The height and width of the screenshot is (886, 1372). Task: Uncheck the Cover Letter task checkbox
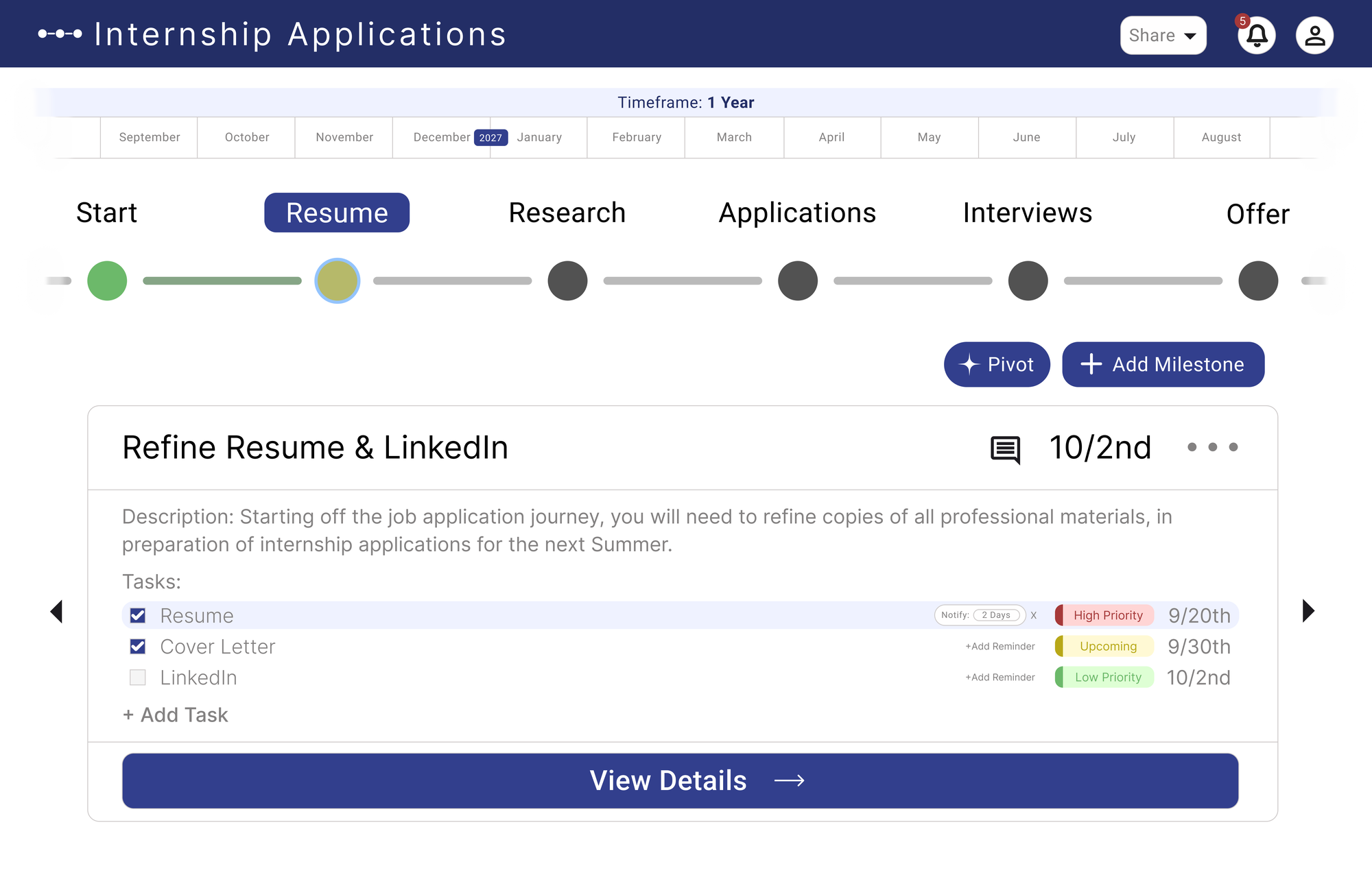pos(138,646)
